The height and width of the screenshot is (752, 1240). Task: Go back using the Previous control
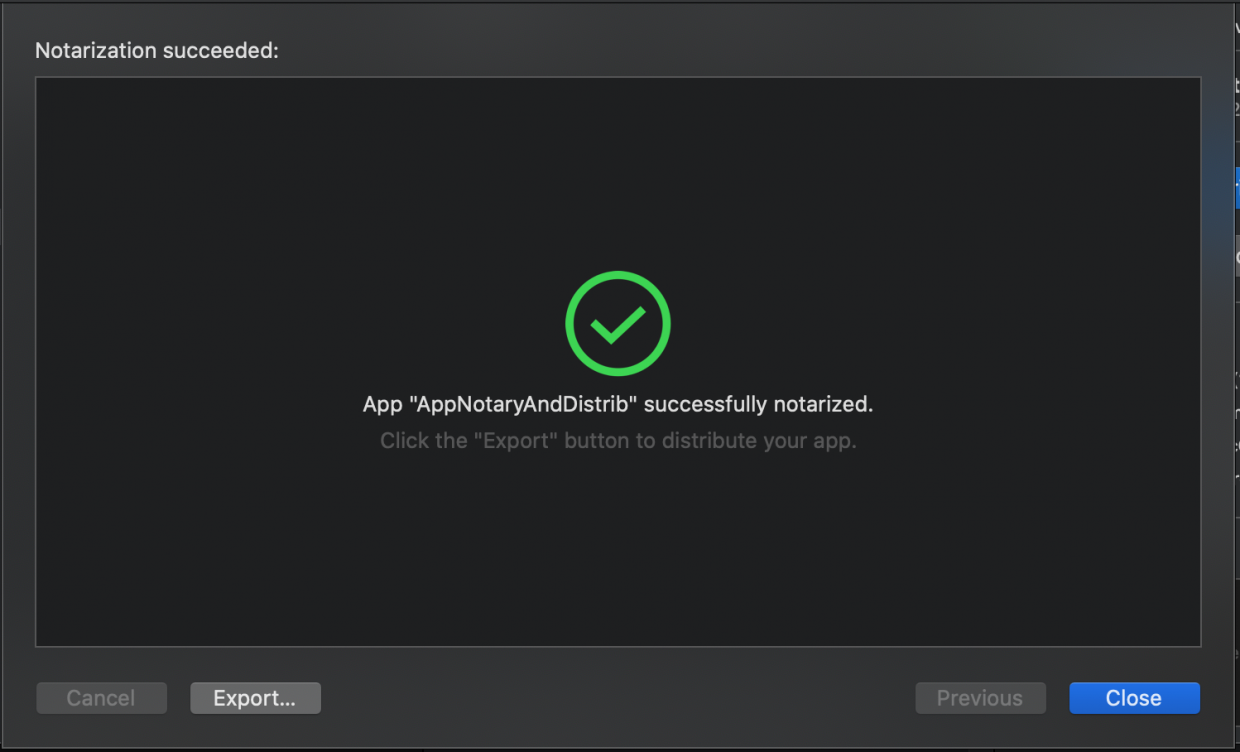coord(980,697)
